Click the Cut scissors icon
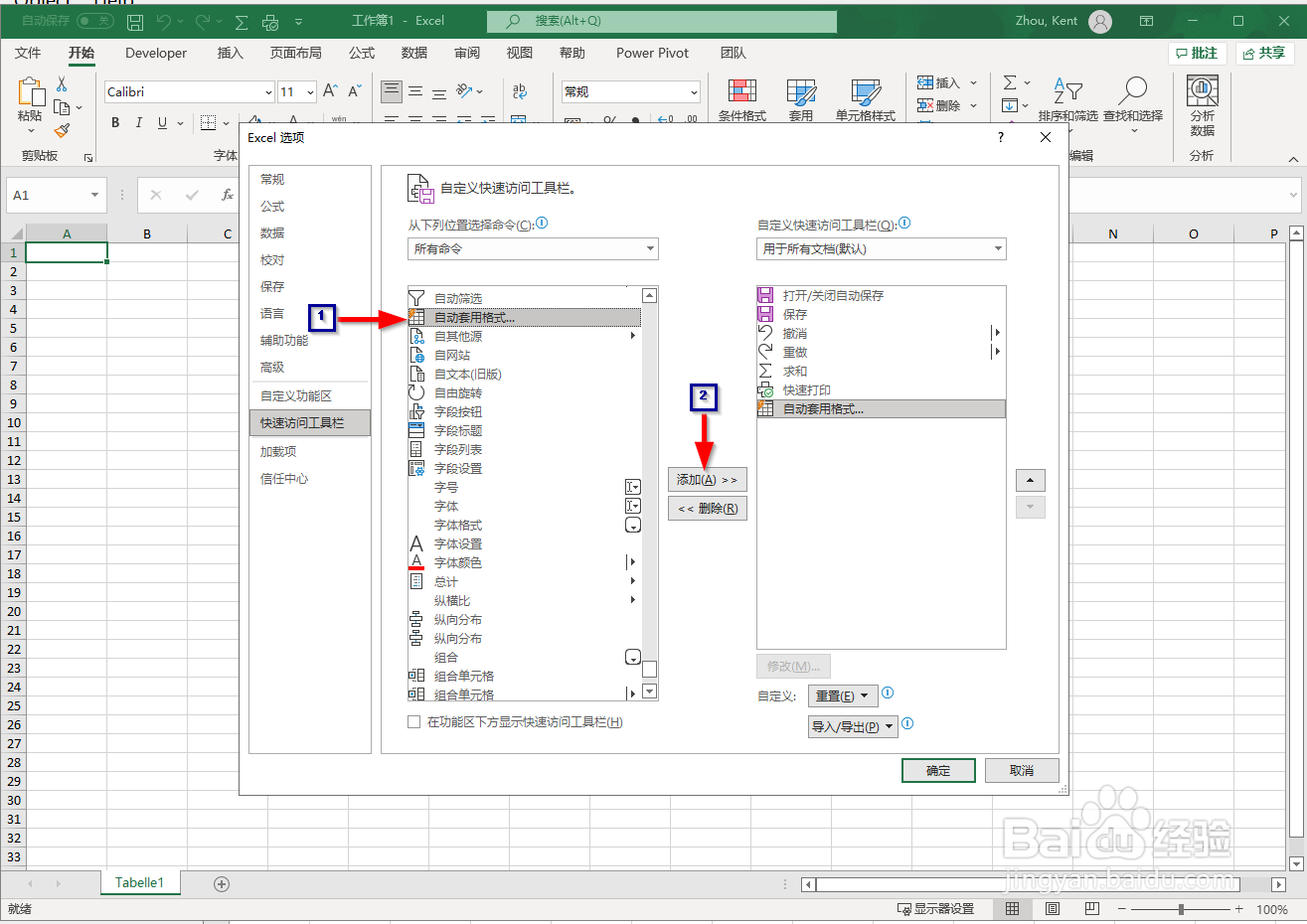The height and width of the screenshot is (924, 1307). pyautogui.click(x=62, y=85)
